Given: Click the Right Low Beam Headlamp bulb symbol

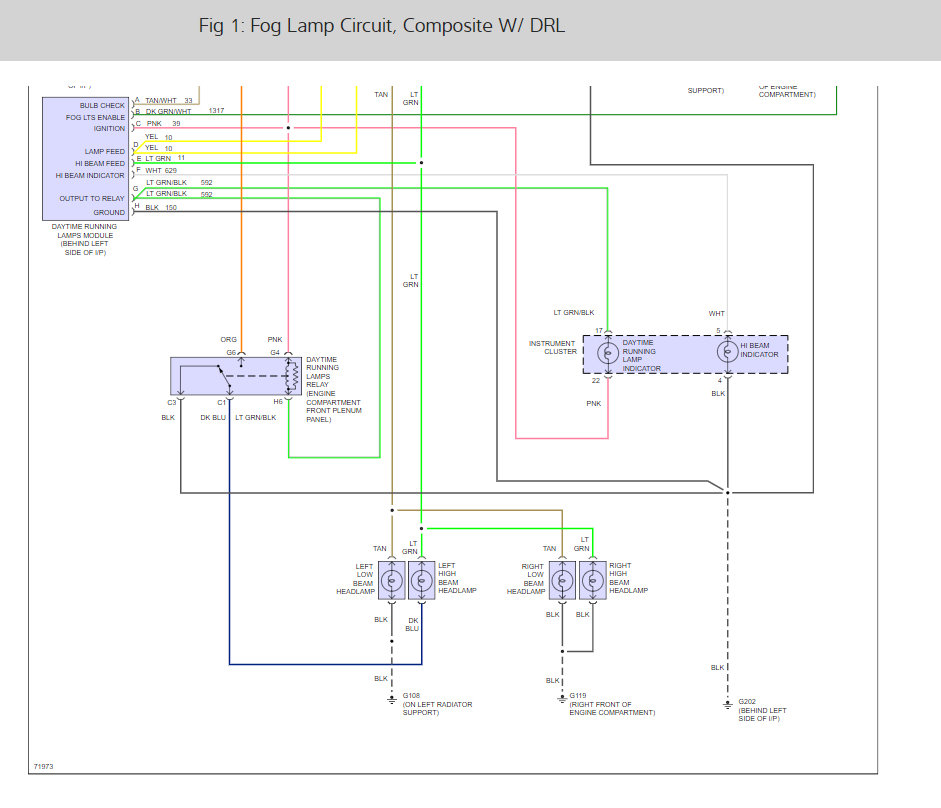Looking at the screenshot, I should pyautogui.click(x=562, y=580).
